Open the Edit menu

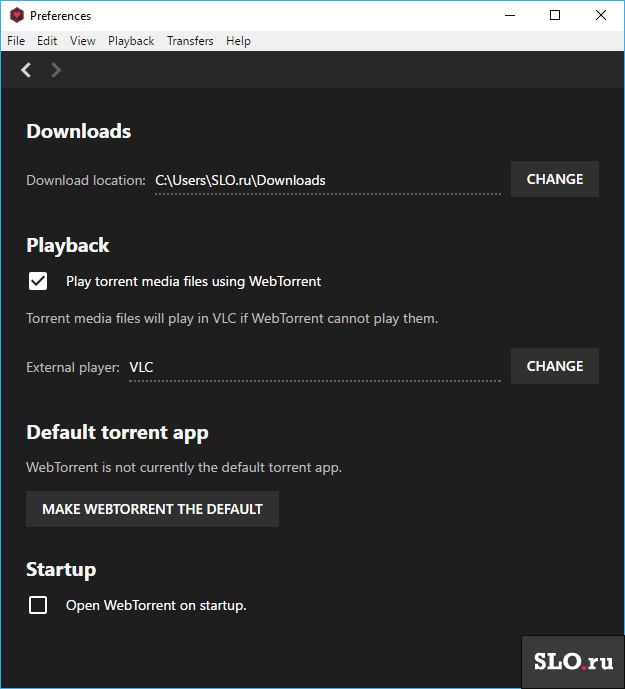click(x=47, y=41)
